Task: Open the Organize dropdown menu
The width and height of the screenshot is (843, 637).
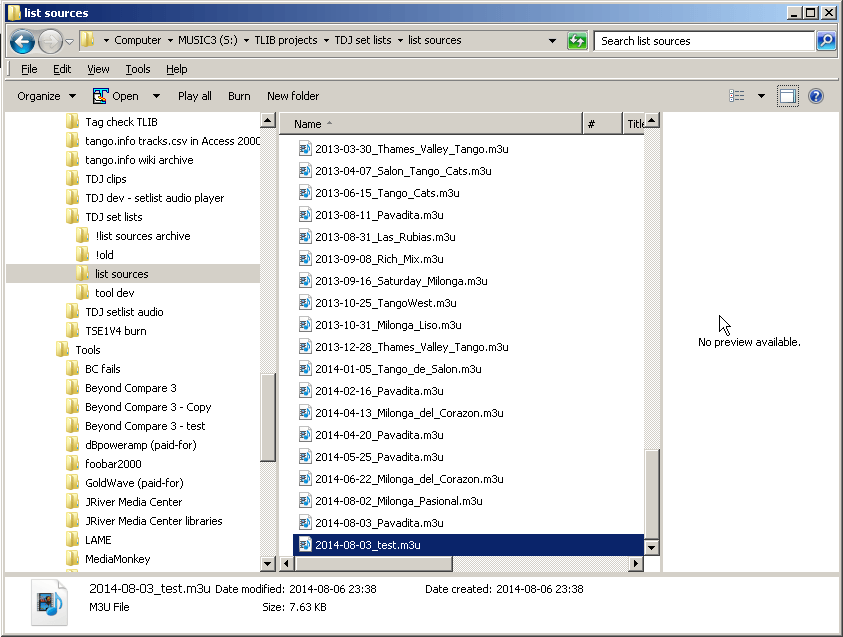Action: [46, 96]
